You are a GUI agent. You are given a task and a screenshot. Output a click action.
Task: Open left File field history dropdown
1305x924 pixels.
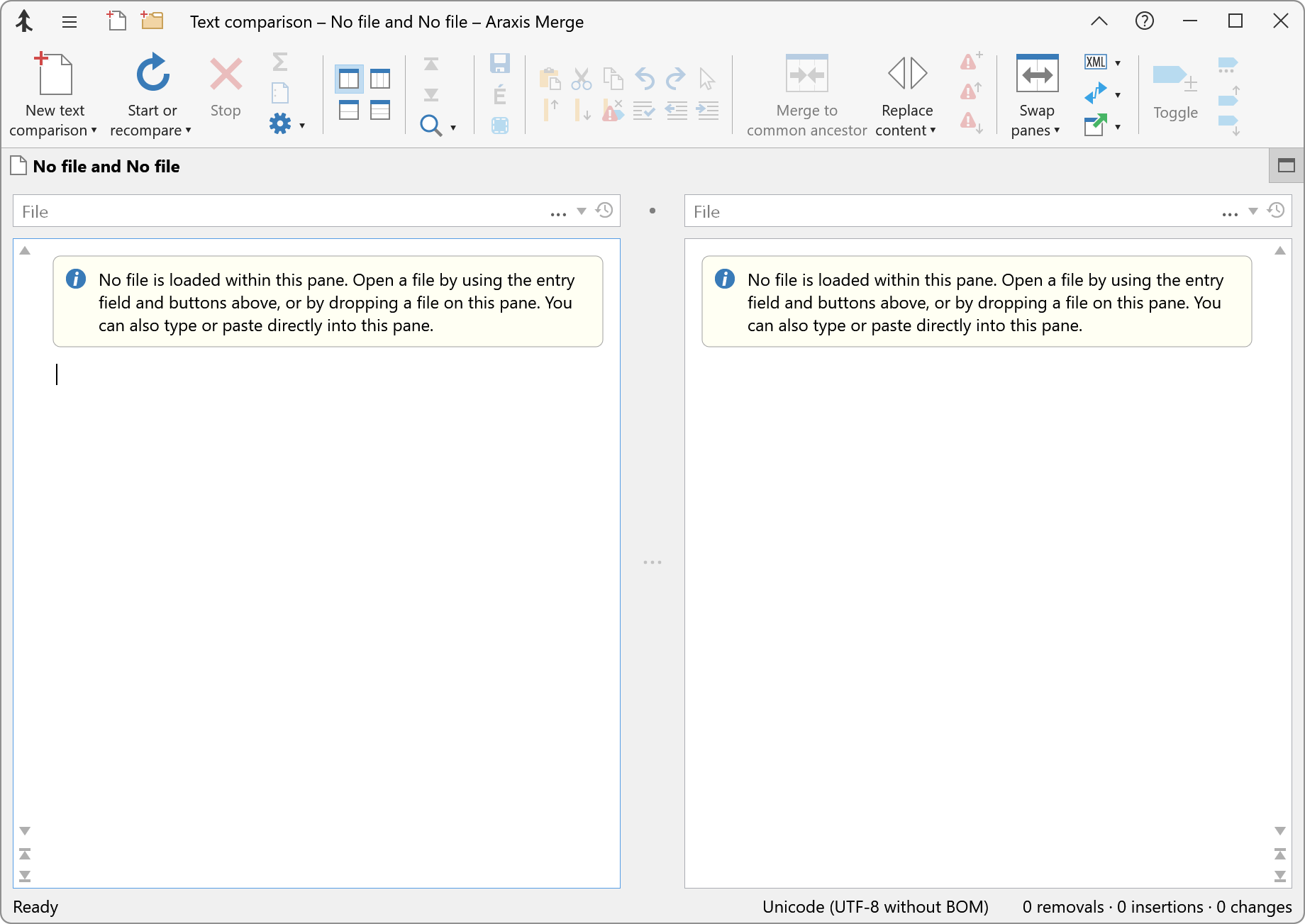[581, 211]
